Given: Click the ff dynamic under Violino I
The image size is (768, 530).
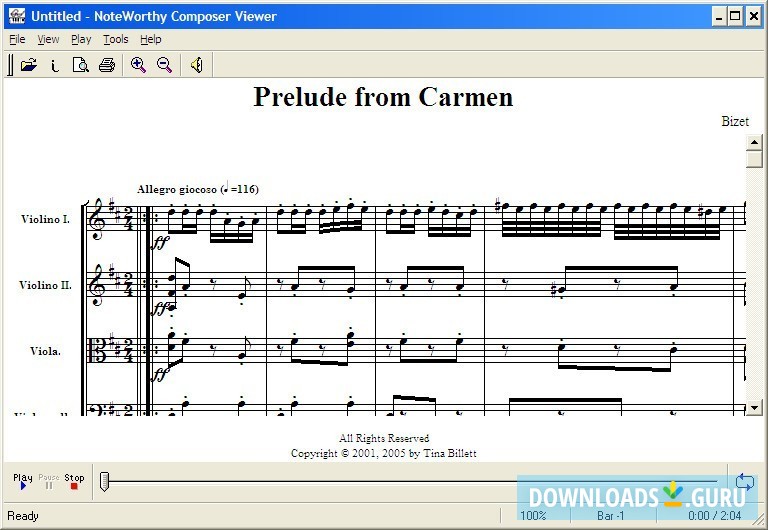Looking at the screenshot, I should tap(161, 242).
